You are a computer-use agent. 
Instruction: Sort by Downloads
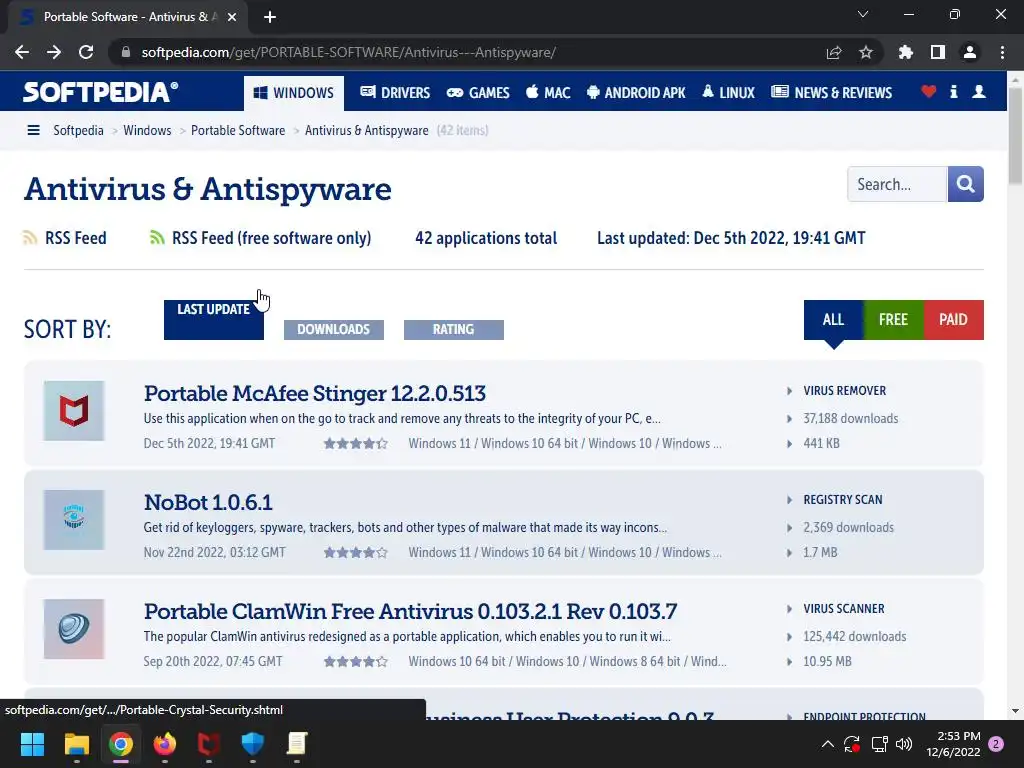tap(334, 330)
